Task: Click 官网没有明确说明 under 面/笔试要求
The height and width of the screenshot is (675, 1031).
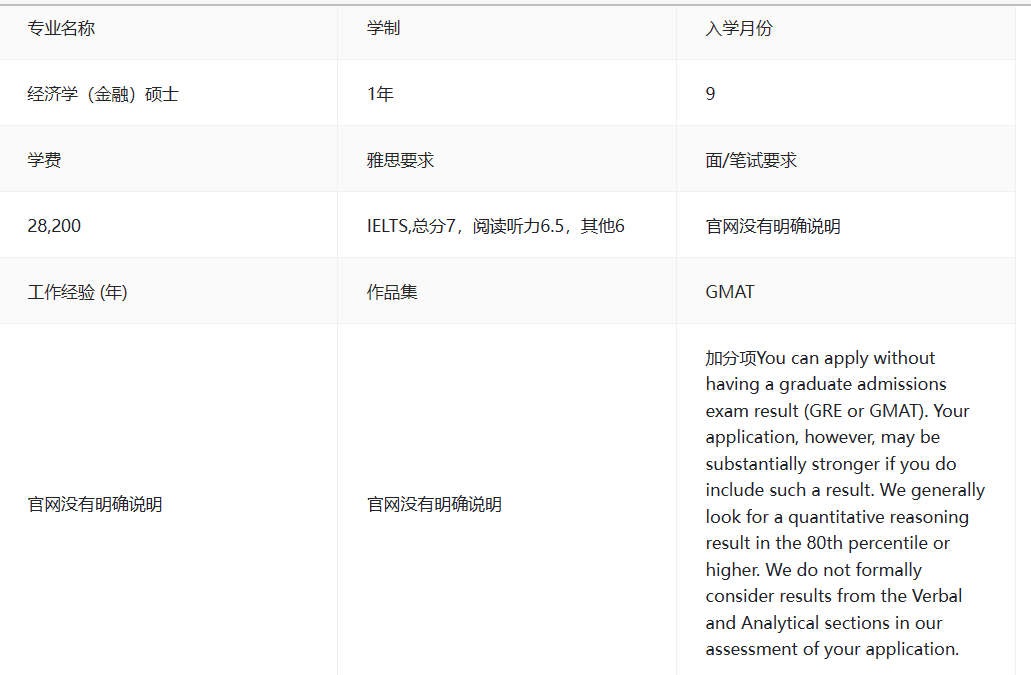Action: pyautogui.click(x=772, y=226)
